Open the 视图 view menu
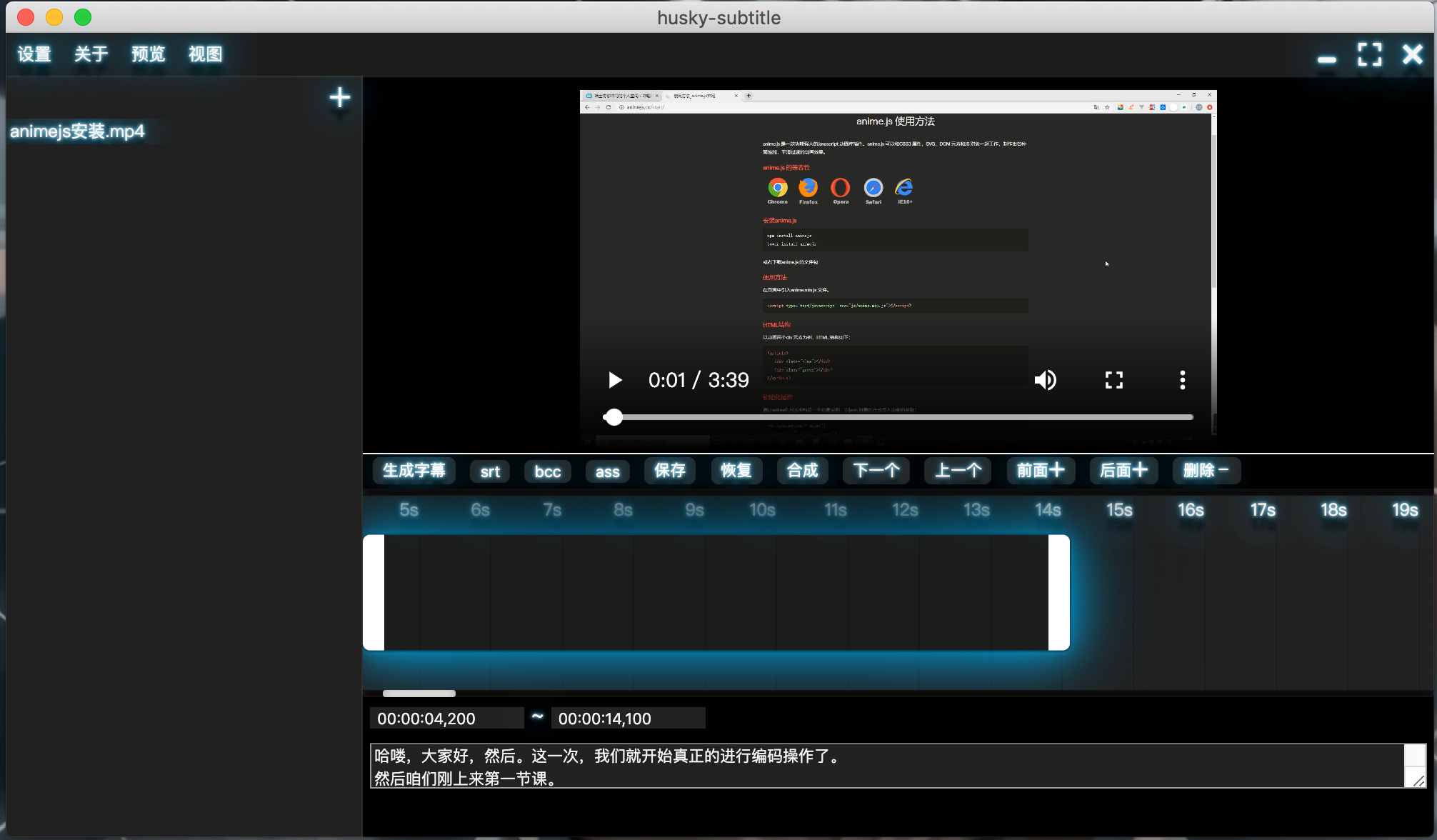This screenshot has height=840, width=1437. (206, 54)
